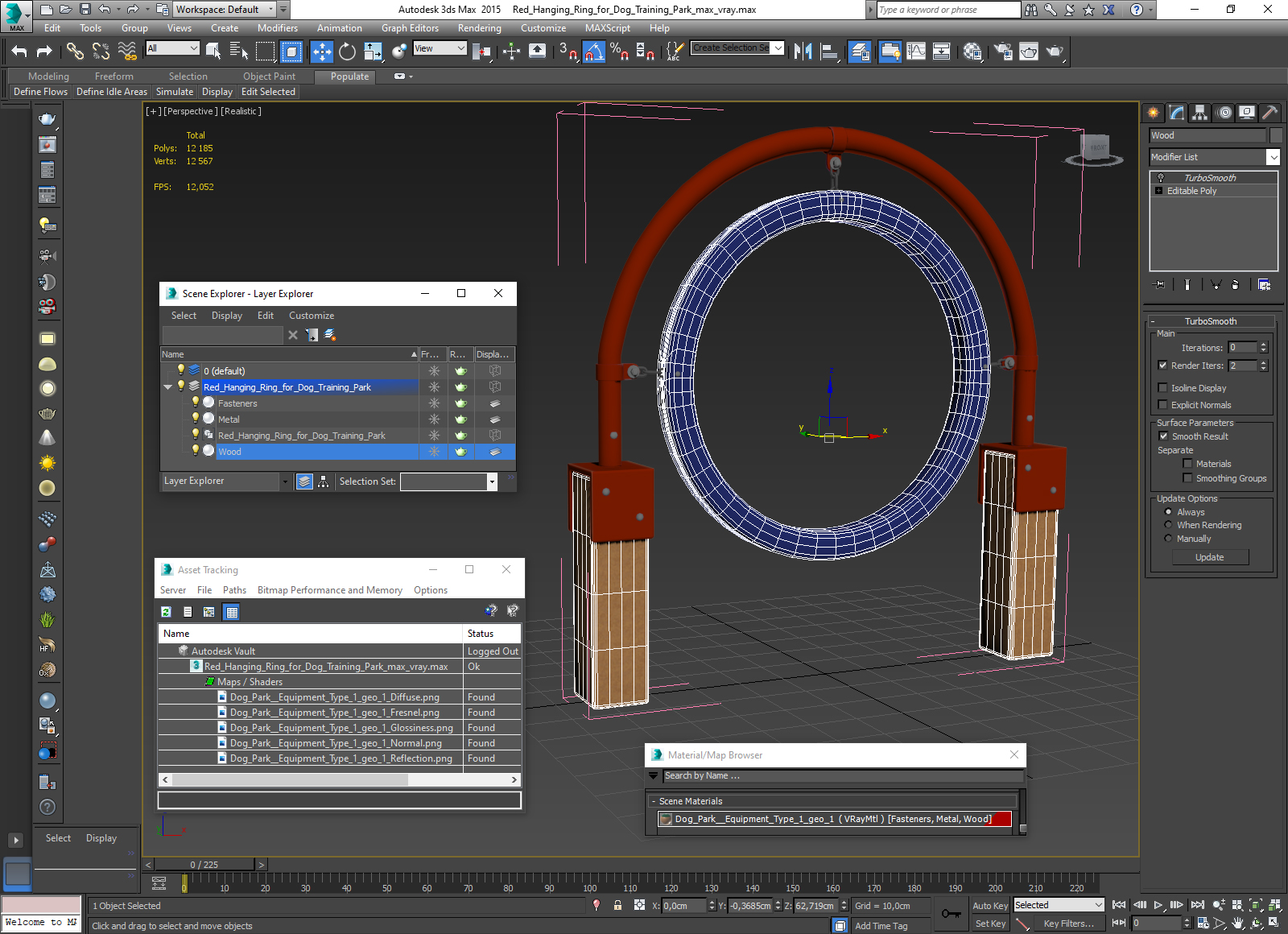Uncheck the Smooth Result checkbox
The height and width of the screenshot is (934, 1288).
1163,436
